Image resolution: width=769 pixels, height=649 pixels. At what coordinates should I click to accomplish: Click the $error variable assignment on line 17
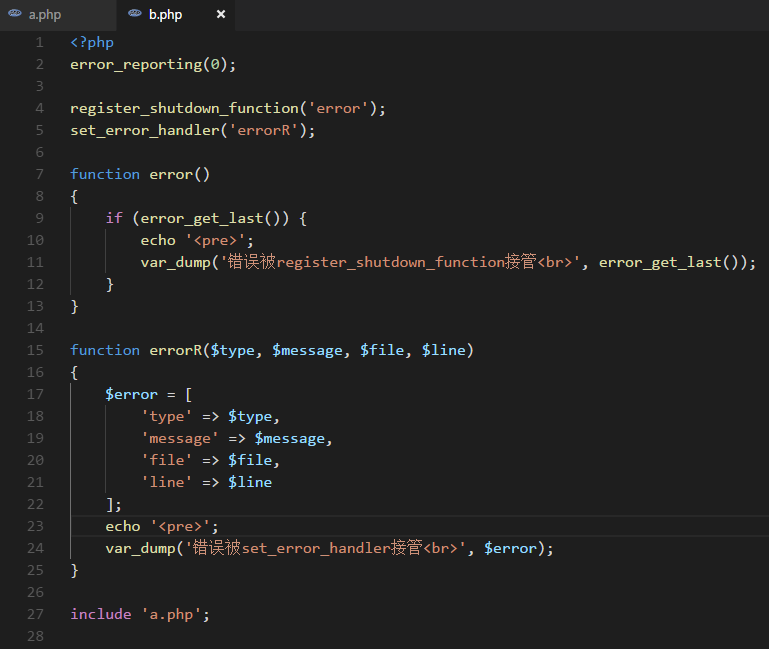pyautogui.click(x=131, y=394)
